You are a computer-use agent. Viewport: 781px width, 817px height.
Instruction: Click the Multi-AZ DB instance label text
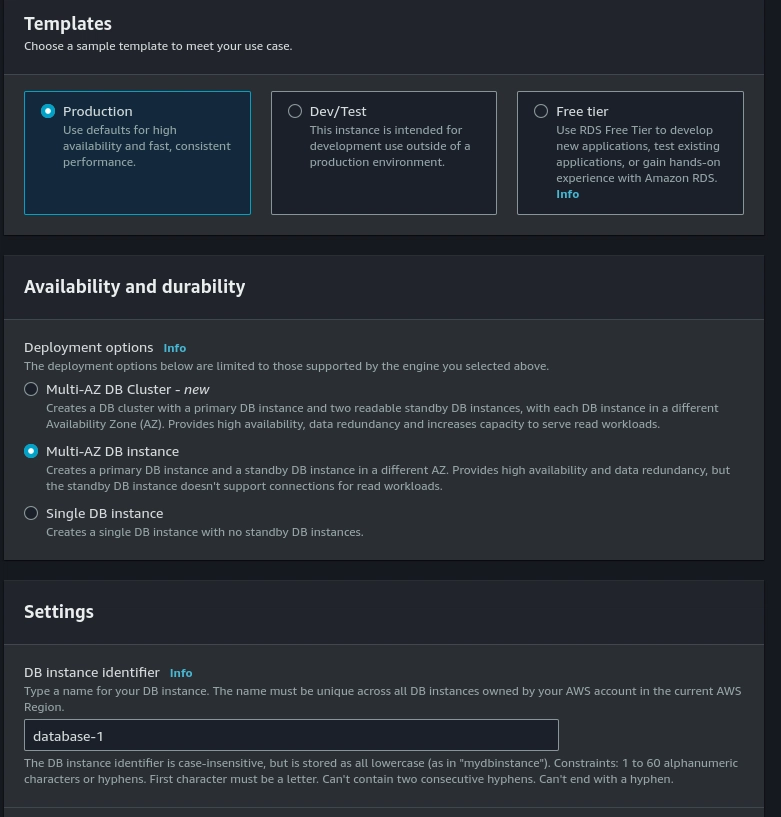click(112, 451)
